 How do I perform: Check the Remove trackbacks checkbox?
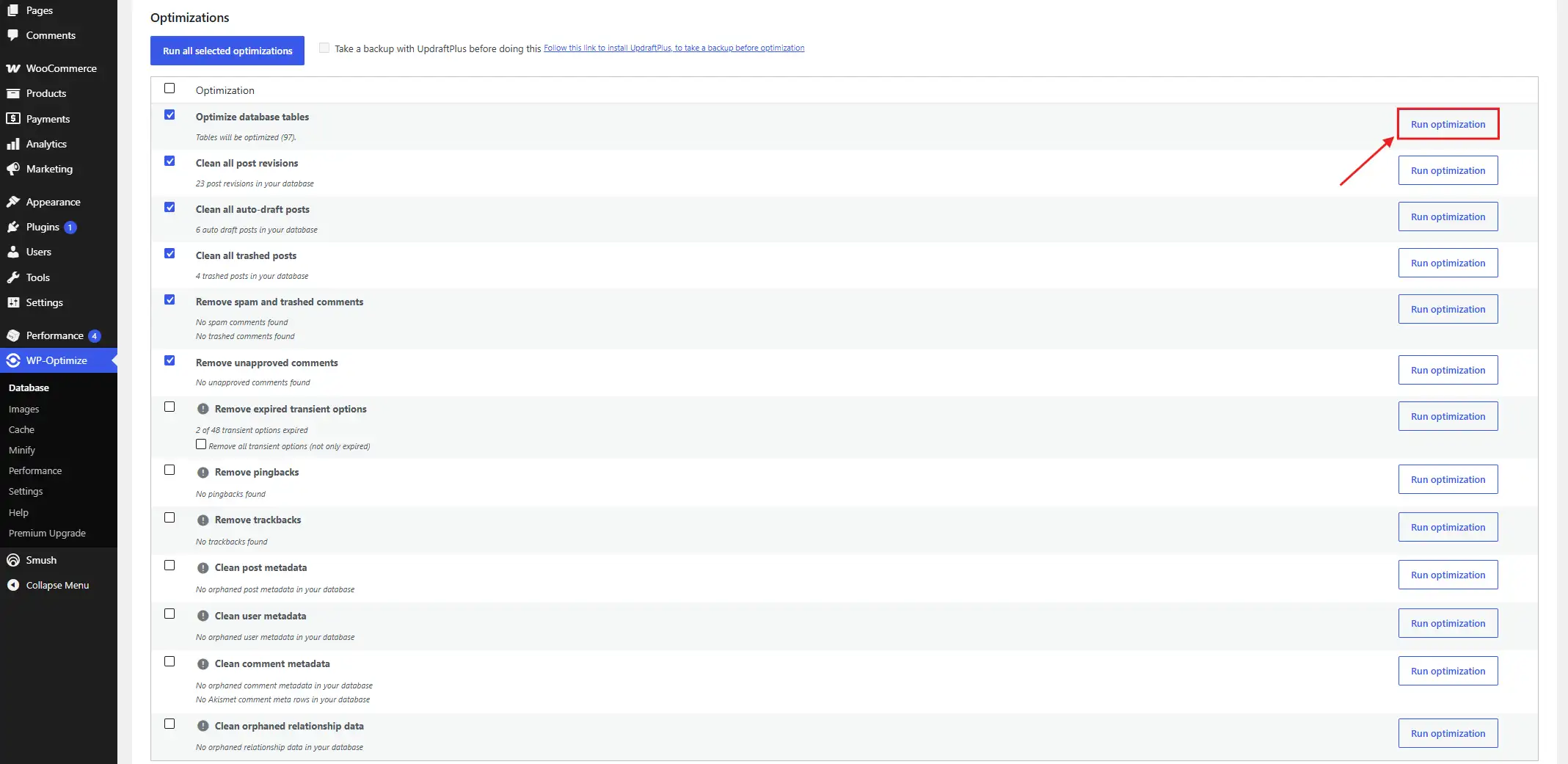(169, 517)
